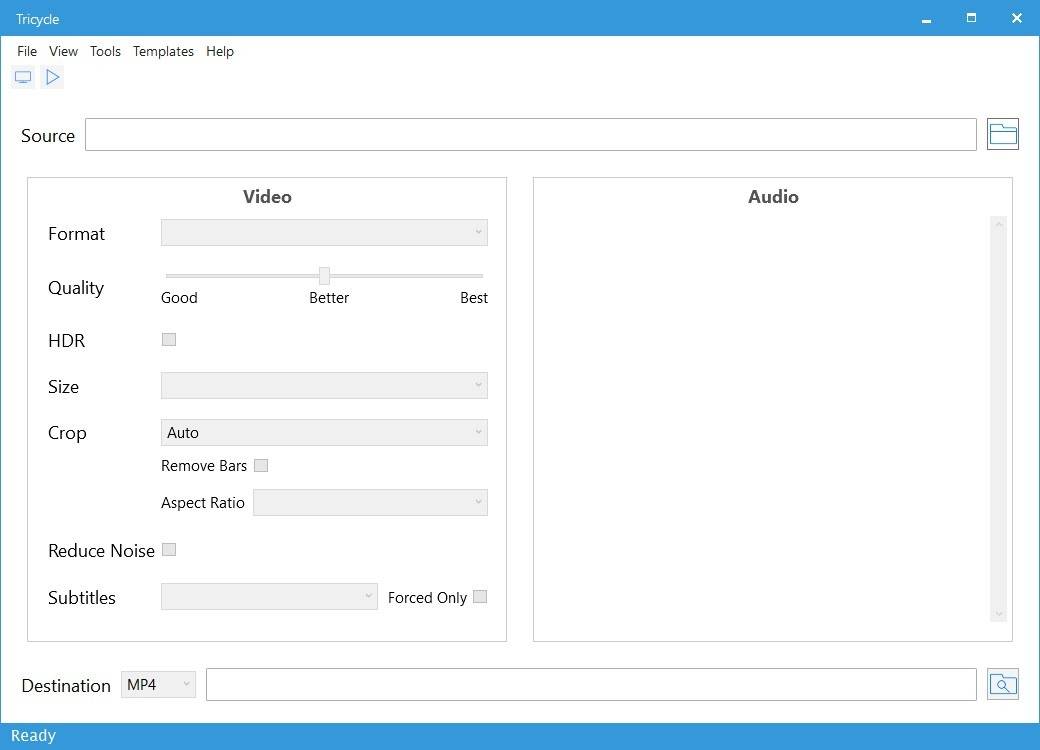Open the File menu
This screenshot has height=750, width=1040.
coord(27,51)
